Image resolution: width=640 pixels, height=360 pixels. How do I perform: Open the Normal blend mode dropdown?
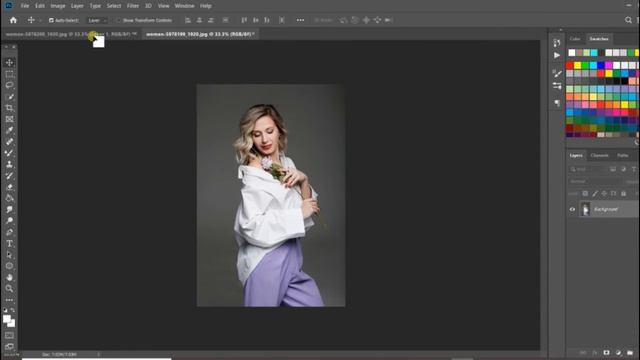(x=595, y=181)
